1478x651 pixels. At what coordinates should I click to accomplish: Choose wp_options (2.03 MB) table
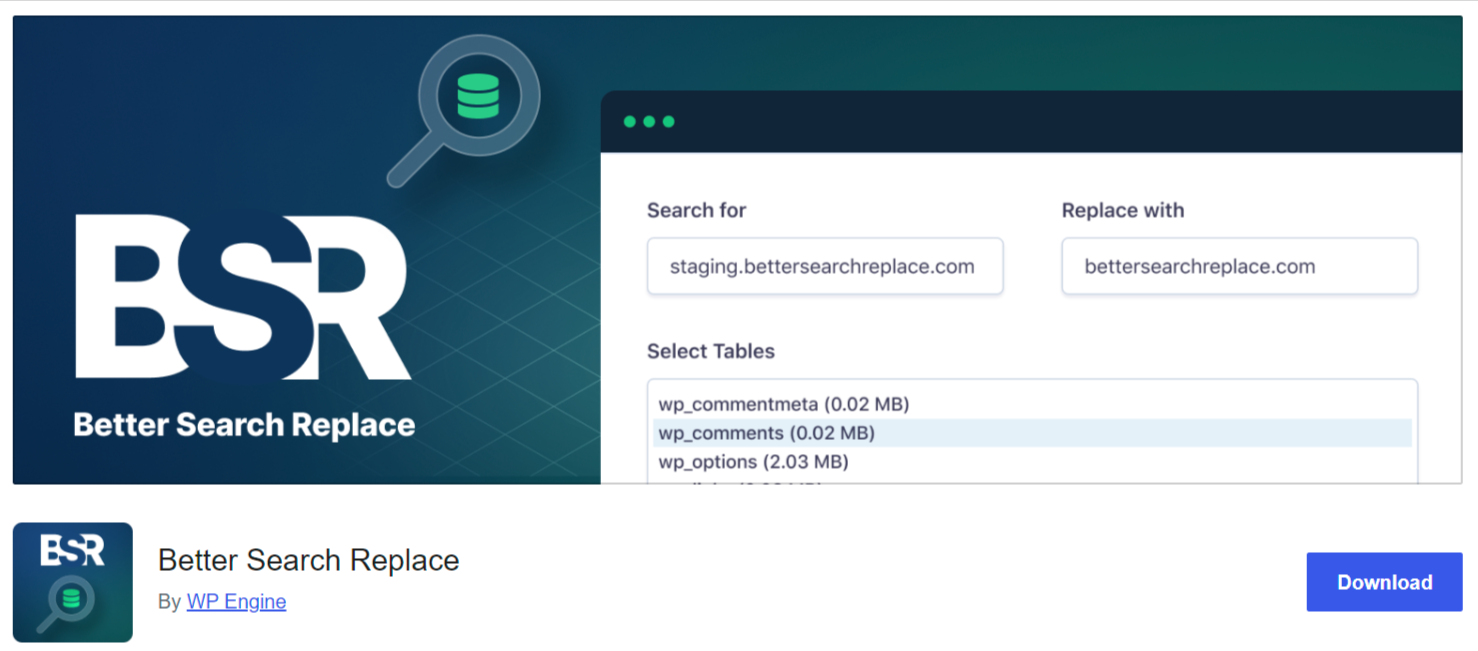click(753, 462)
